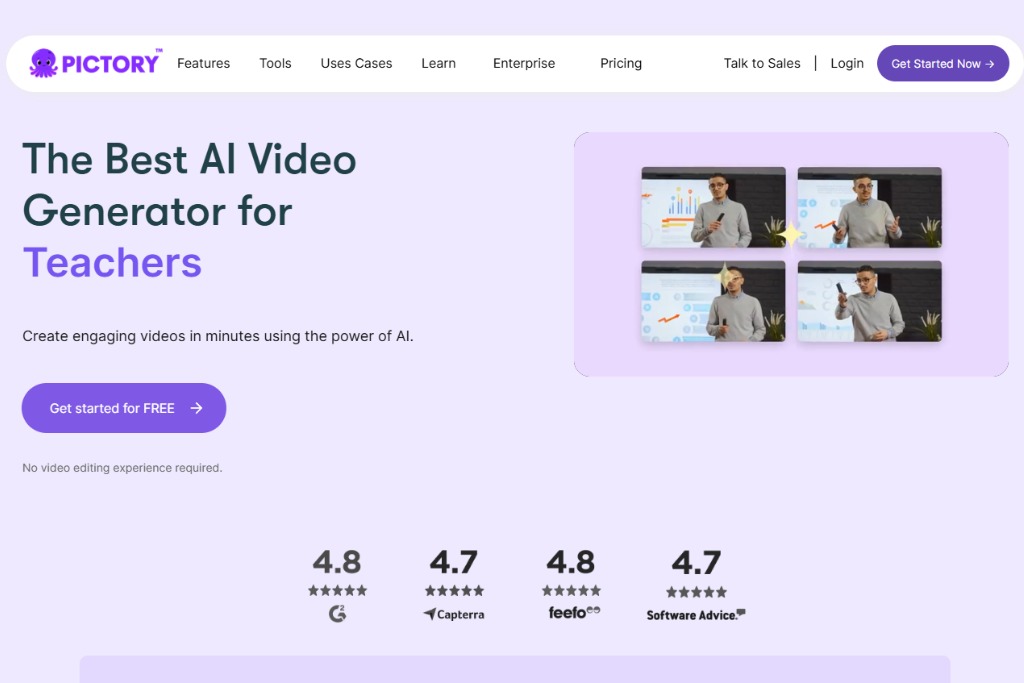The height and width of the screenshot is (683, 1024).
Task: Expand the Uses Cases menu
Action: pos(356,63)
